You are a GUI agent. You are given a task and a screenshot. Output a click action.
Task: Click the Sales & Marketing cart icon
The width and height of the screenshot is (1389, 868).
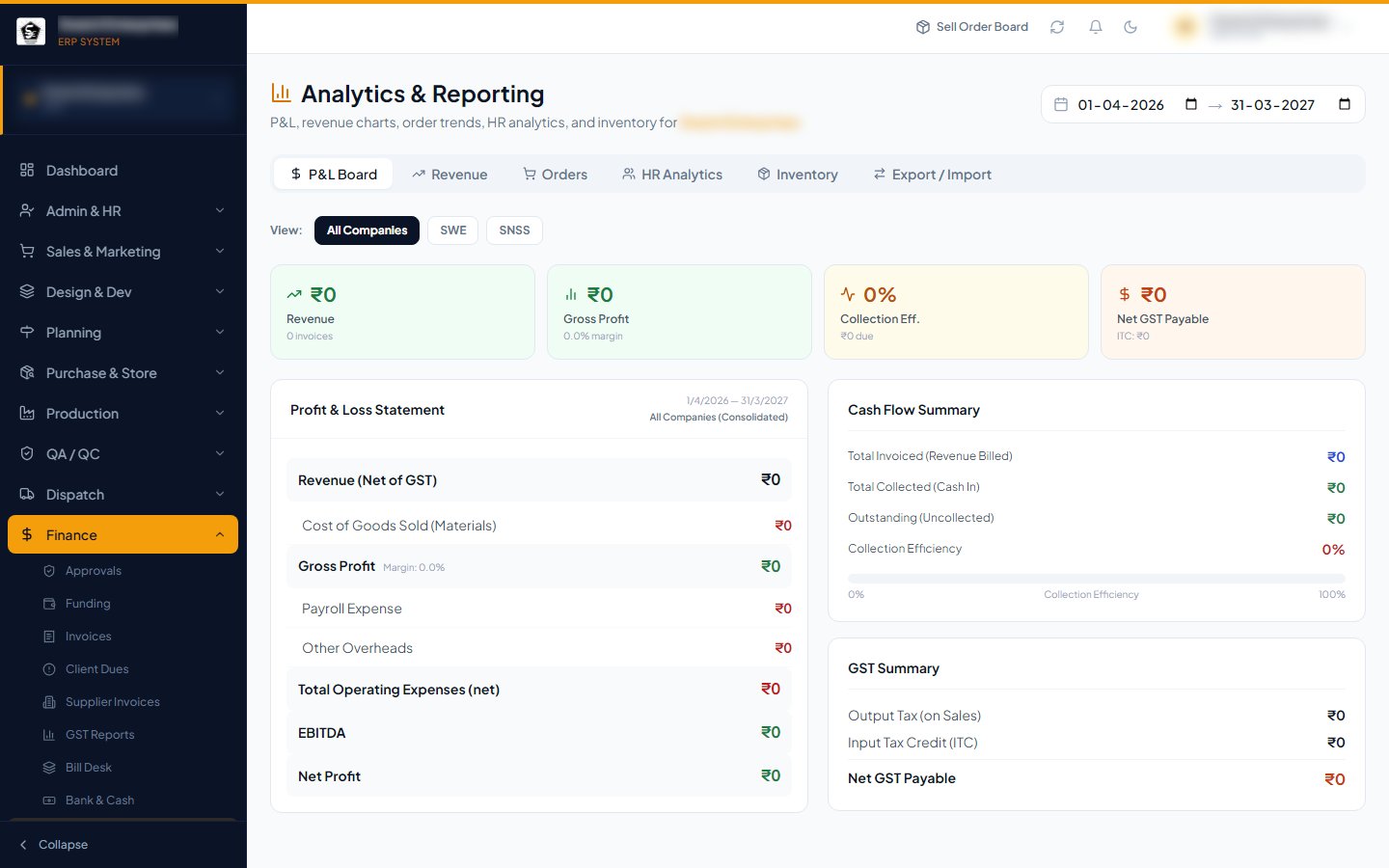[27, 251]
